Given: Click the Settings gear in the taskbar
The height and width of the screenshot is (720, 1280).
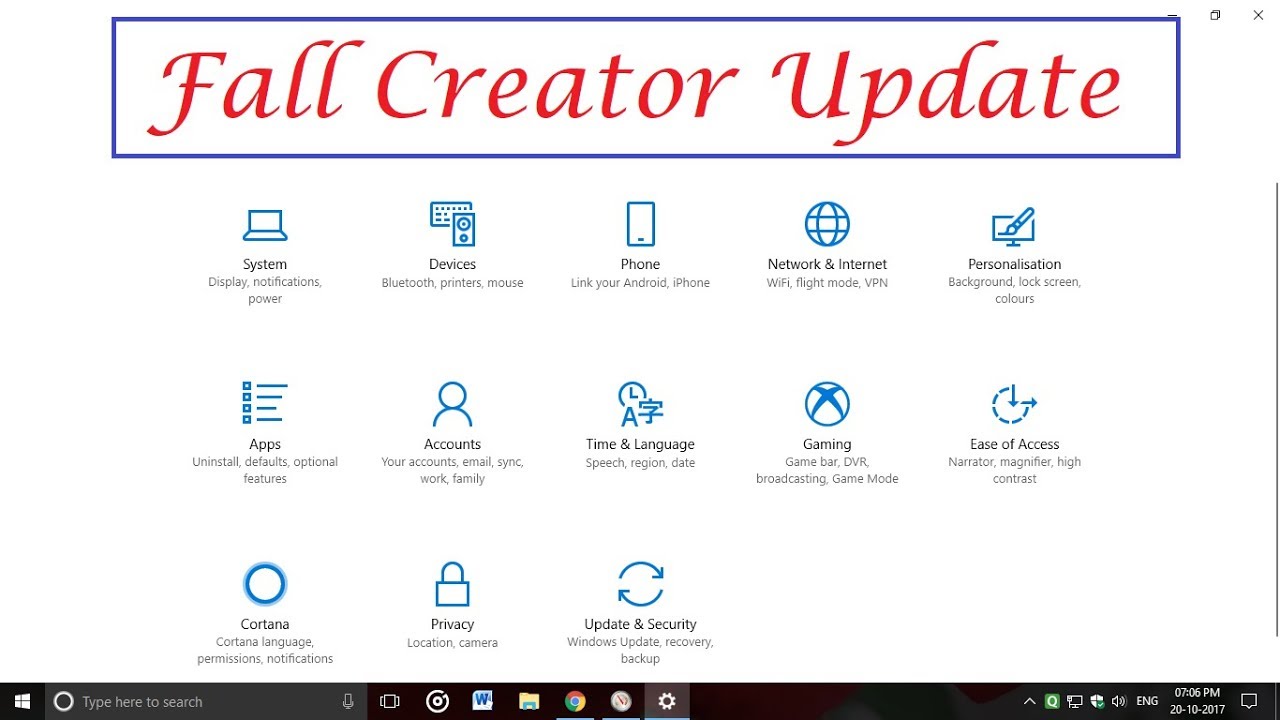Looking at the screenshot, I should click(x=667, y=701).
